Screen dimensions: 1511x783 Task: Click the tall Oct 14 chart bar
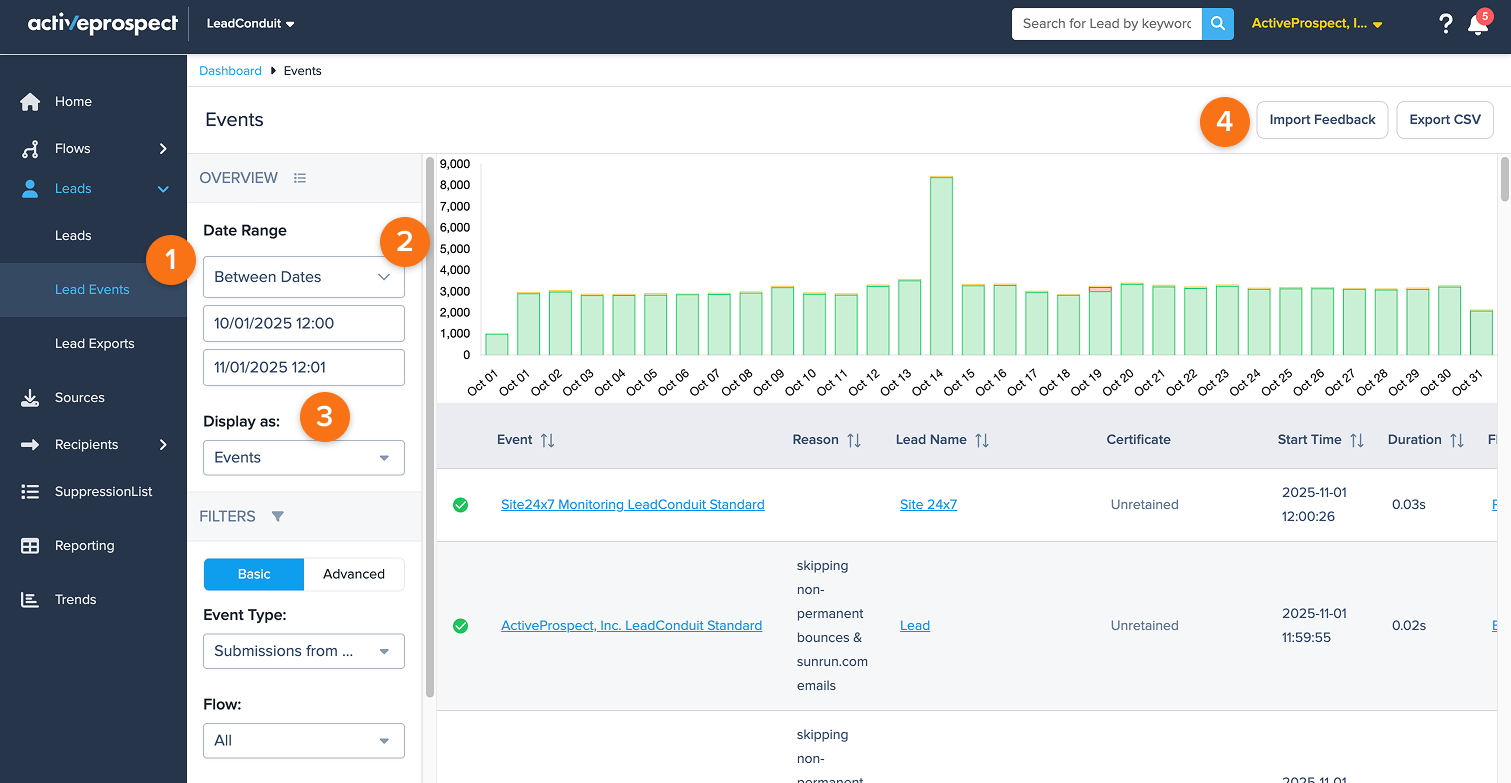pos(940,266)
